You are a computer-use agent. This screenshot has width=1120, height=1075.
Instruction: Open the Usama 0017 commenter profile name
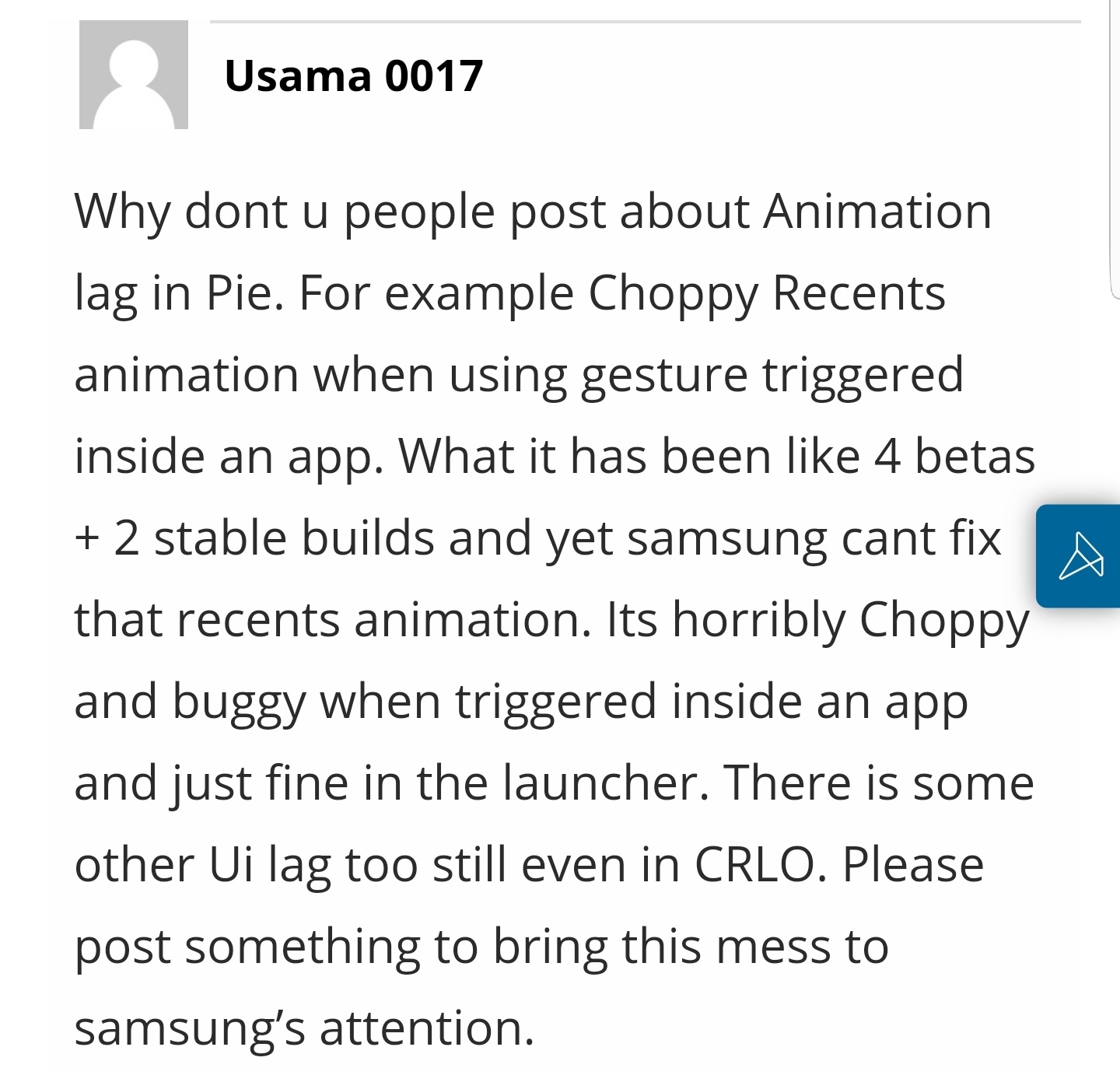353,76
